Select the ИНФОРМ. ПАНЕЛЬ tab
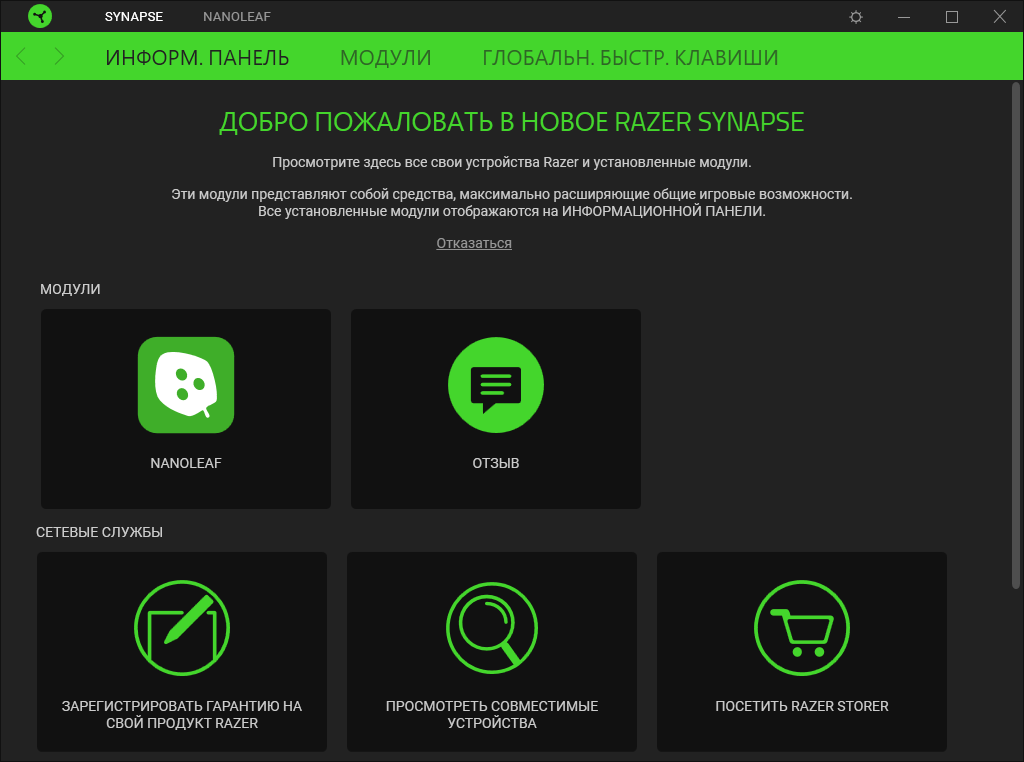Image resolution: width=1024 pixels, height=762 pixels. [x=197, y=57]
